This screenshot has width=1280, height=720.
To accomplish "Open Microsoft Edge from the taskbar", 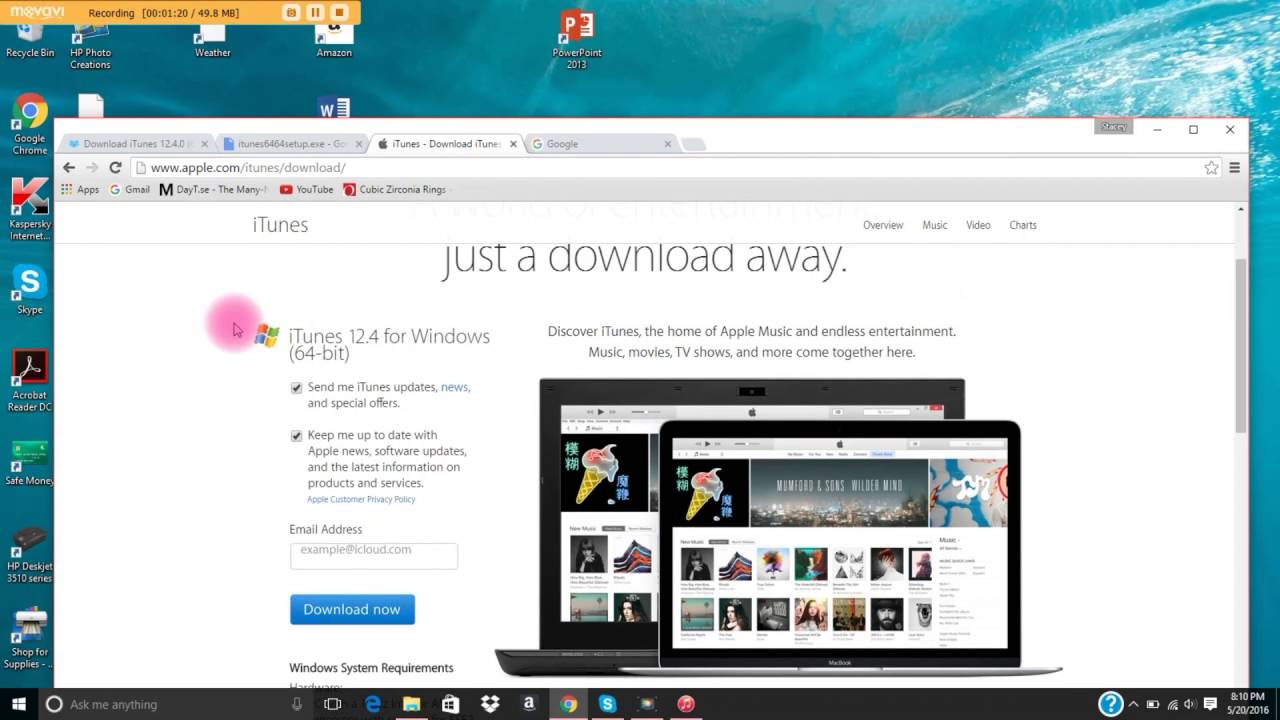I will [372, 704].
